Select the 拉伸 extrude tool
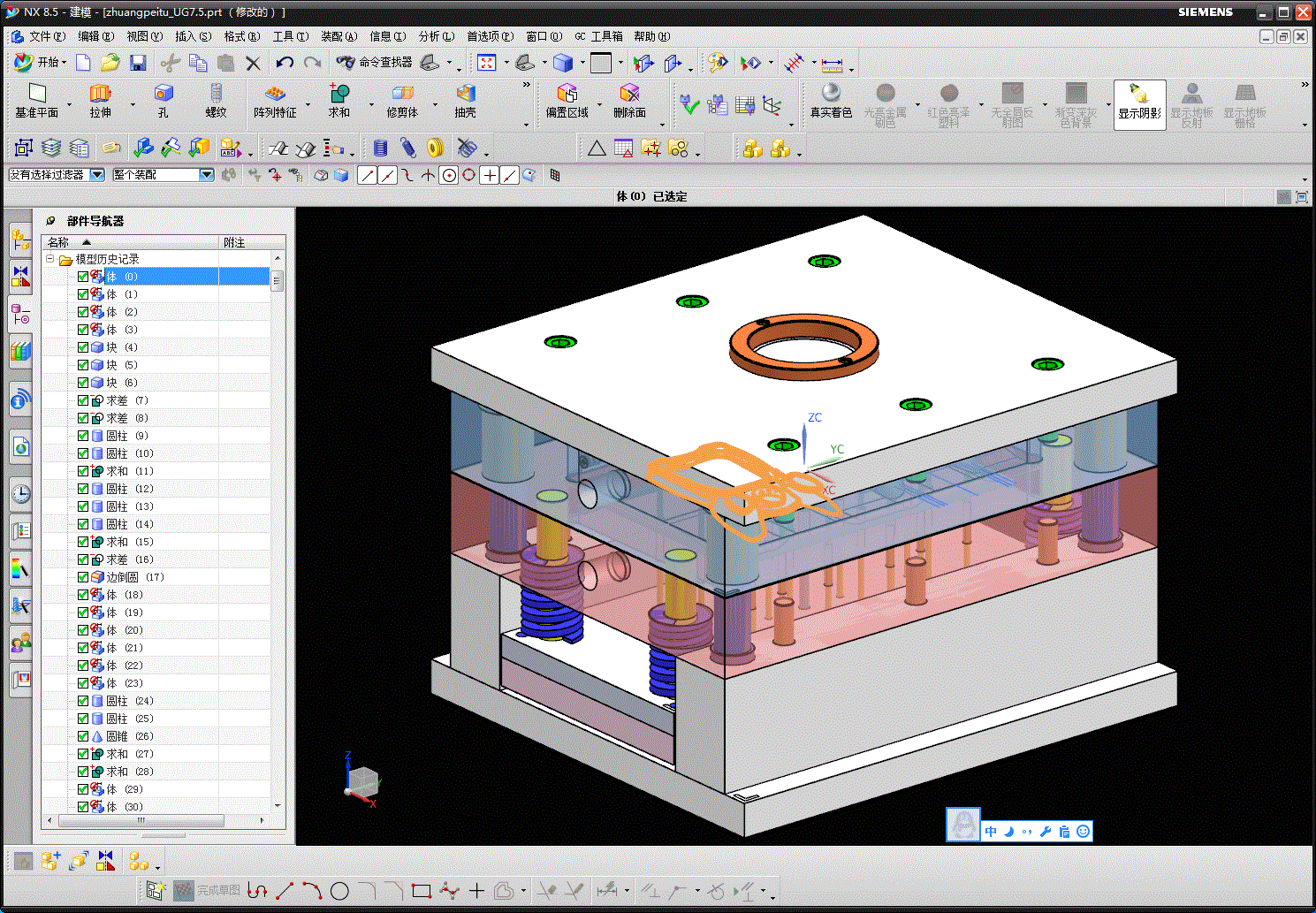Image resolution: width=1316 pixels, height=913 pixels. [x=101, y=100]
